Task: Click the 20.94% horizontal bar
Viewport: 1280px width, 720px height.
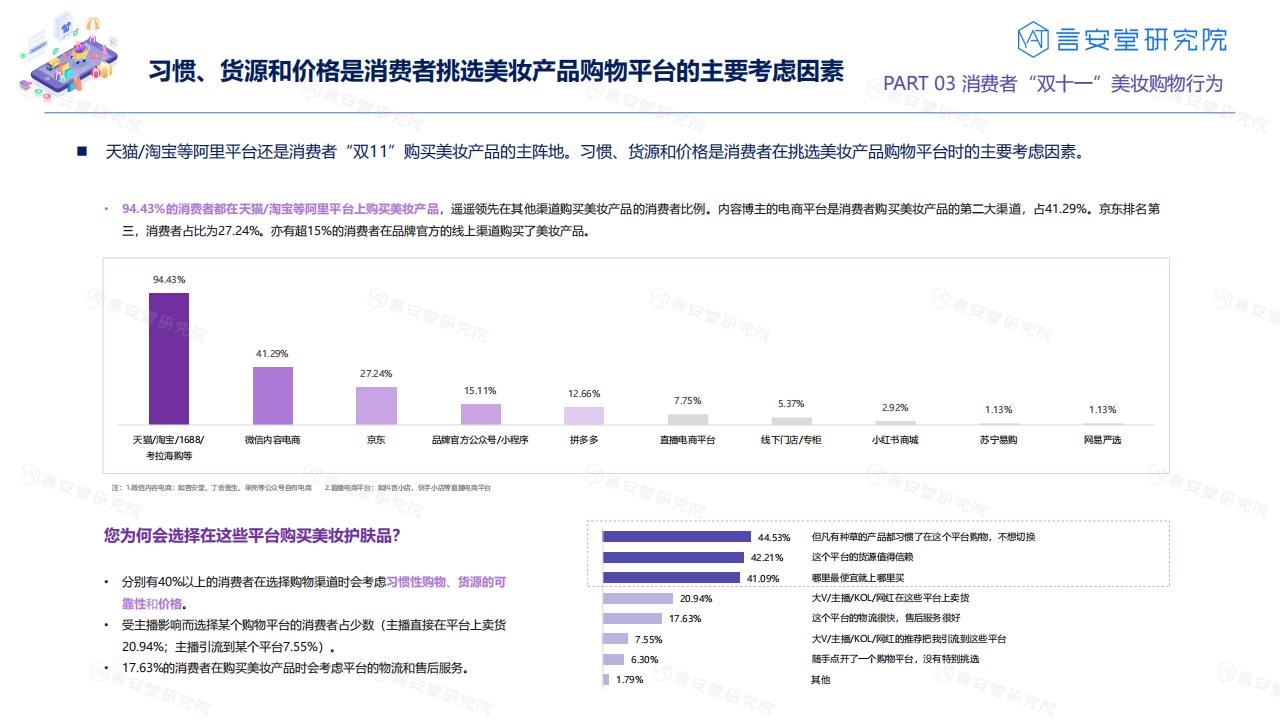Action: coord(637,598)
